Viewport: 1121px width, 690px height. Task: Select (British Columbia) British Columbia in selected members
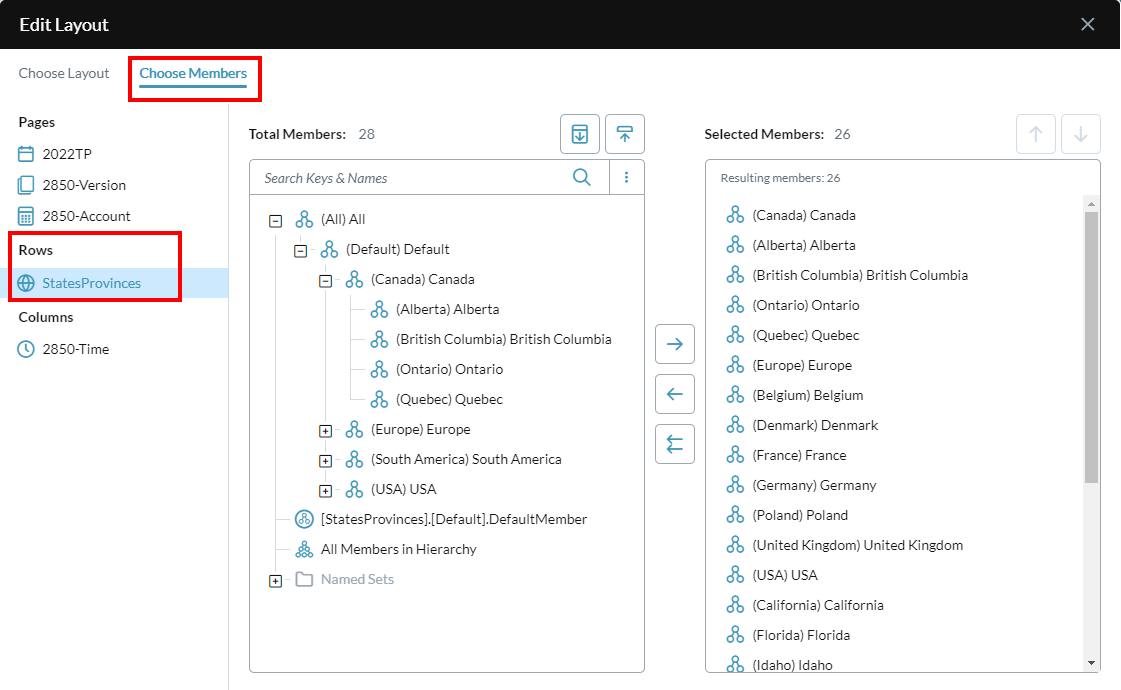(x=859, y=275)
